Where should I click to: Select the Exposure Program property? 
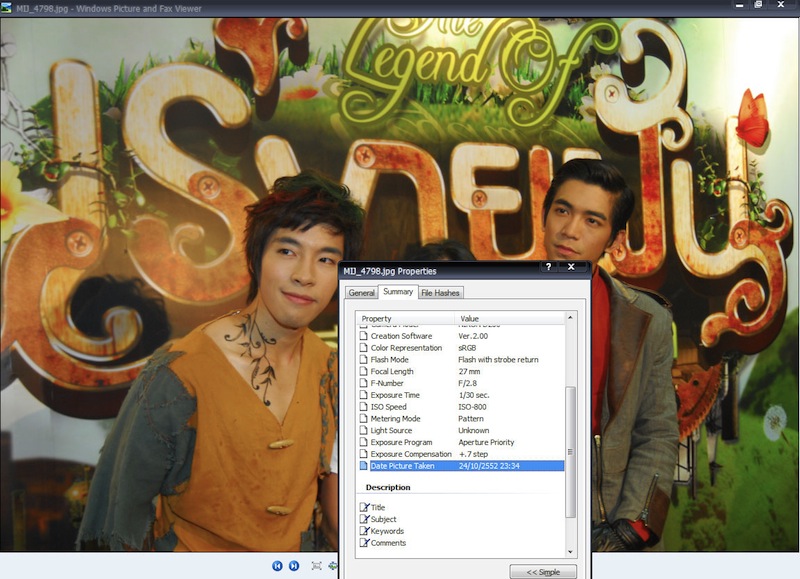(x=460, y=442)
